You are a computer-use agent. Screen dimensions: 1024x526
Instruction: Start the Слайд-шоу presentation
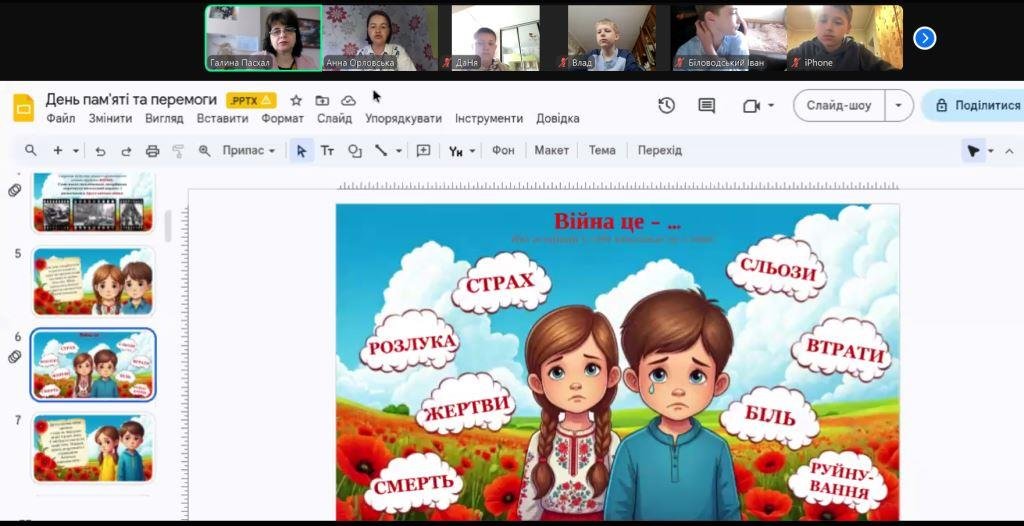839,105
